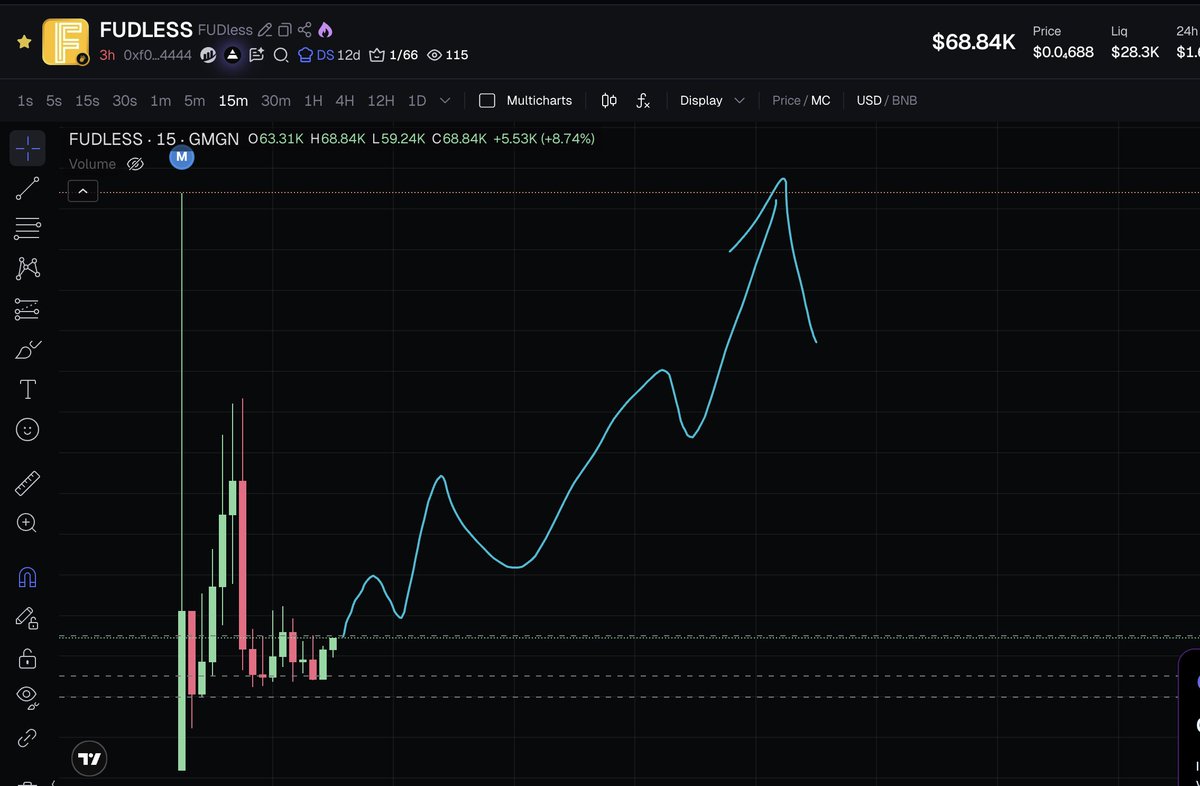Select the text annotation tool

coord(27,390)
